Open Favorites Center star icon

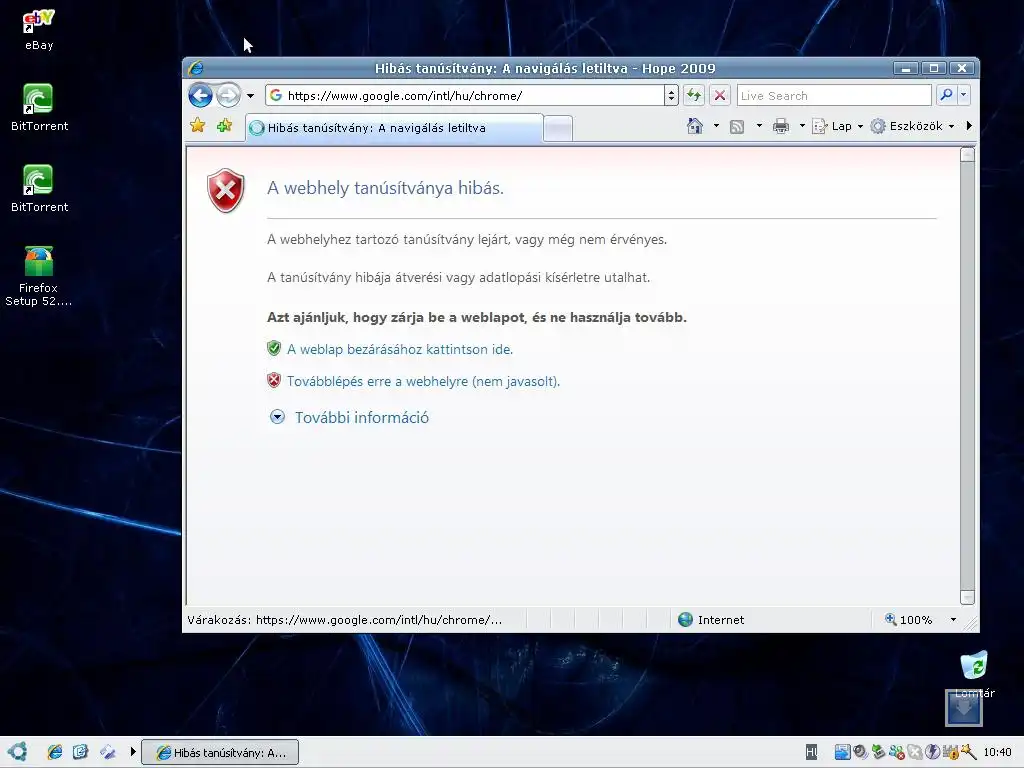(197, 125)
